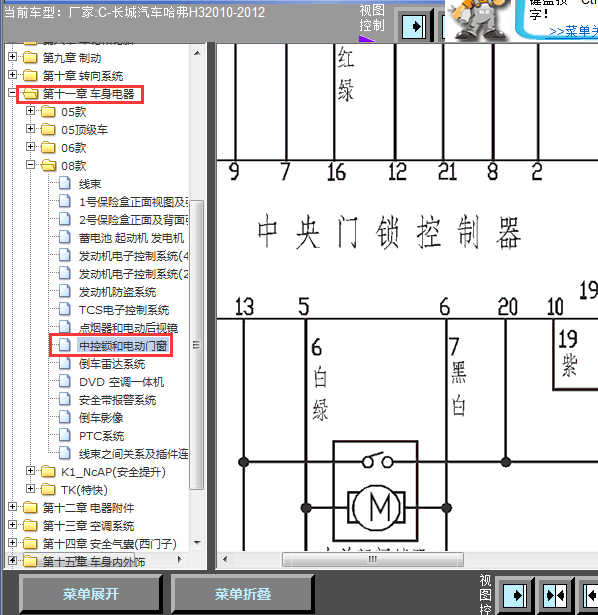This screenshot has height=615, width=598.
Task: Click the 菜单折叠 button
Action: [x=242, y=594]
